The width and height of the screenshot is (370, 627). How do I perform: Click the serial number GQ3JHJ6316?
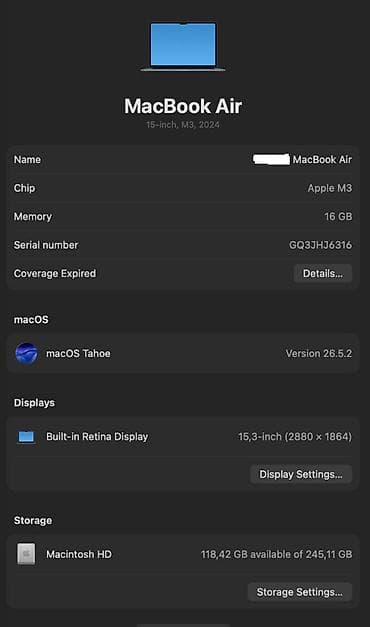coord(320,245)
